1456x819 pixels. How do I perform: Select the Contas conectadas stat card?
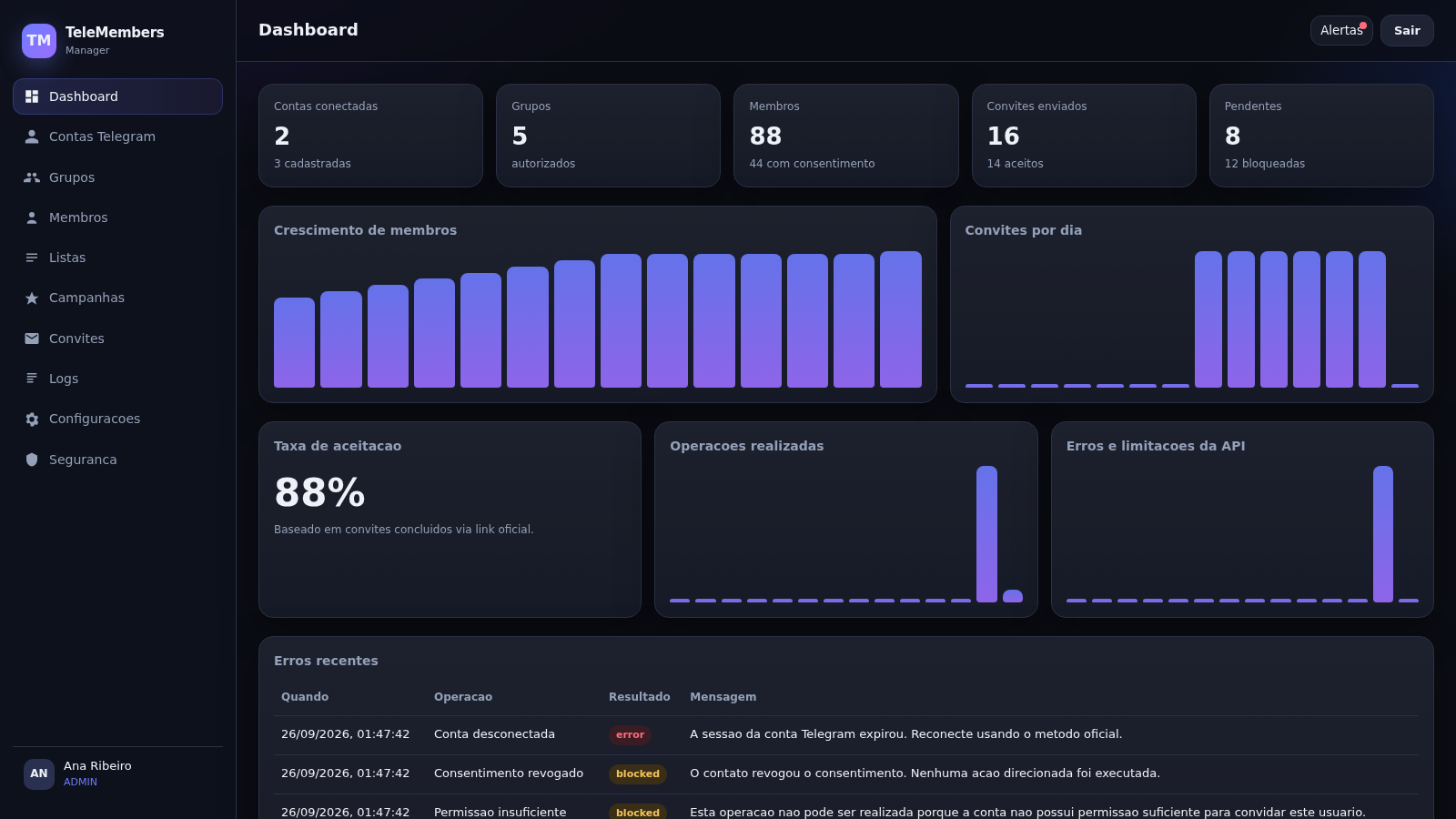(370, 136)
